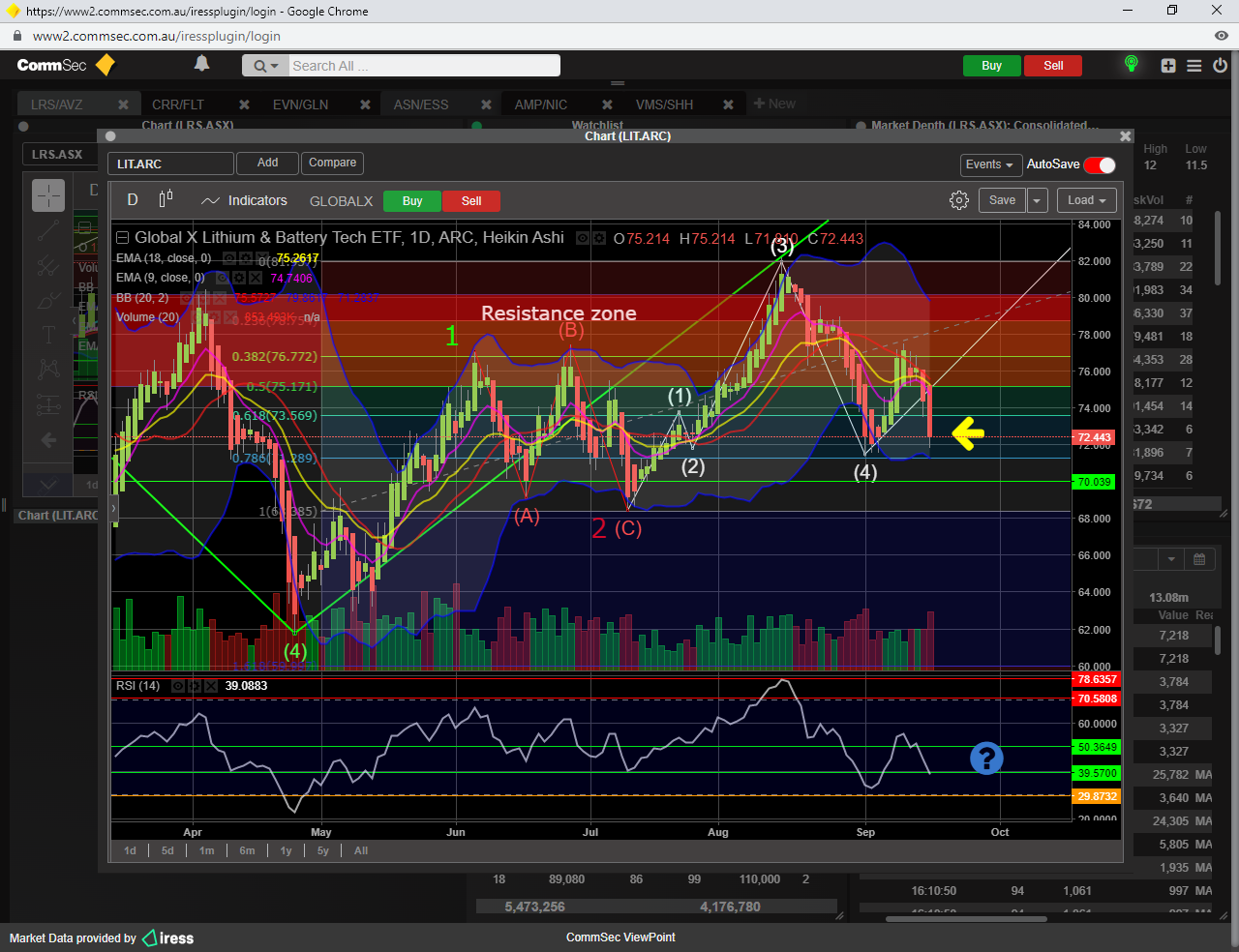Click the top bar red Sell button
Screen dimensions: 1239x952
[x=1053, y=66]
